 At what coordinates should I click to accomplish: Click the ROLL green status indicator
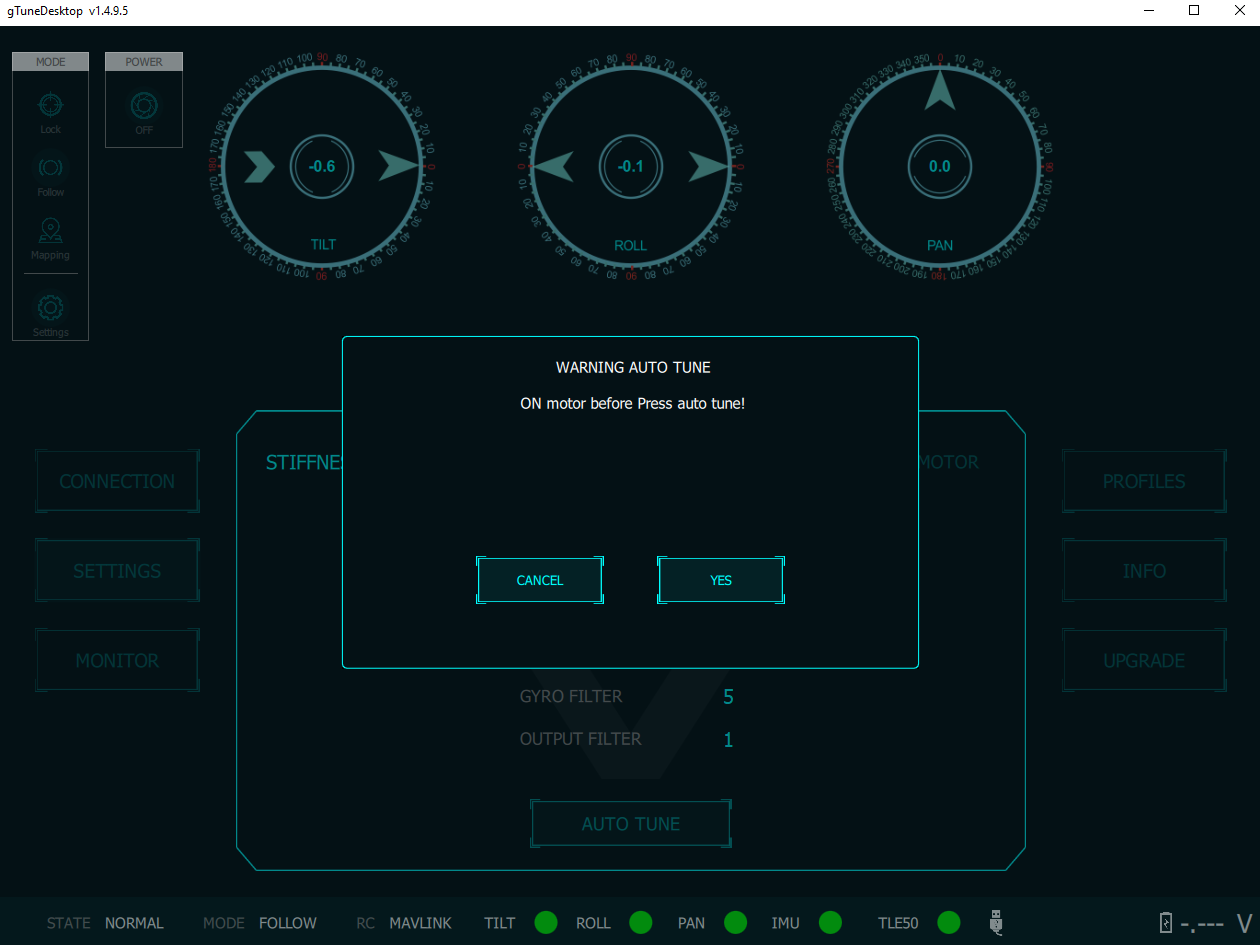click(x=640, y=922)
